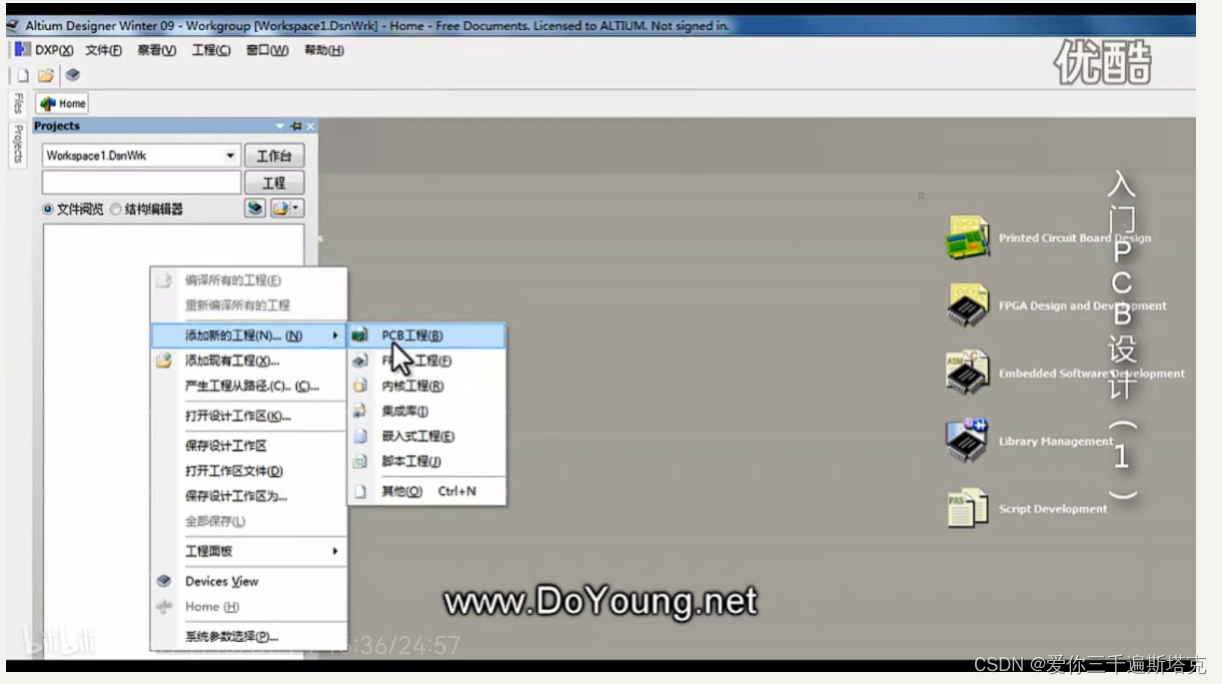Click the 工作台 button
This screenshot has height=684, width=1222.
pyautogui.click(x=274, y=156)
